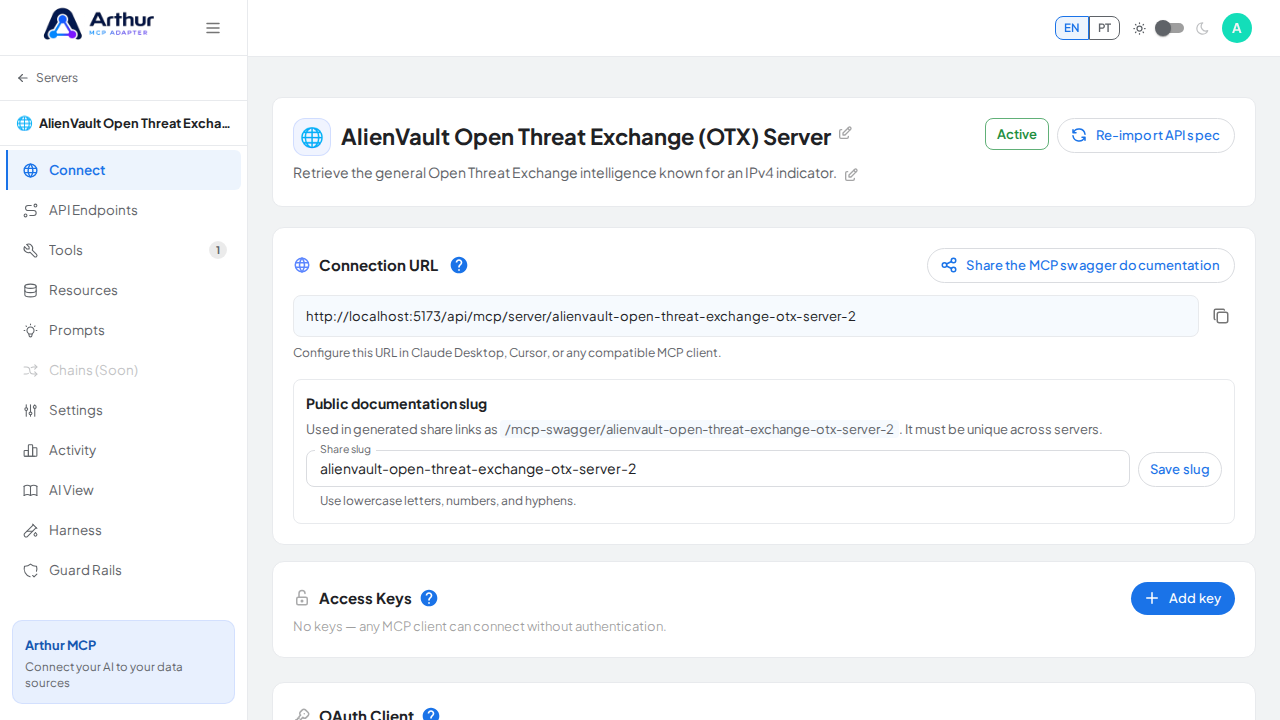Click the Access Keys lock icon
The image size is (1280, 720).
coord(302,598)
